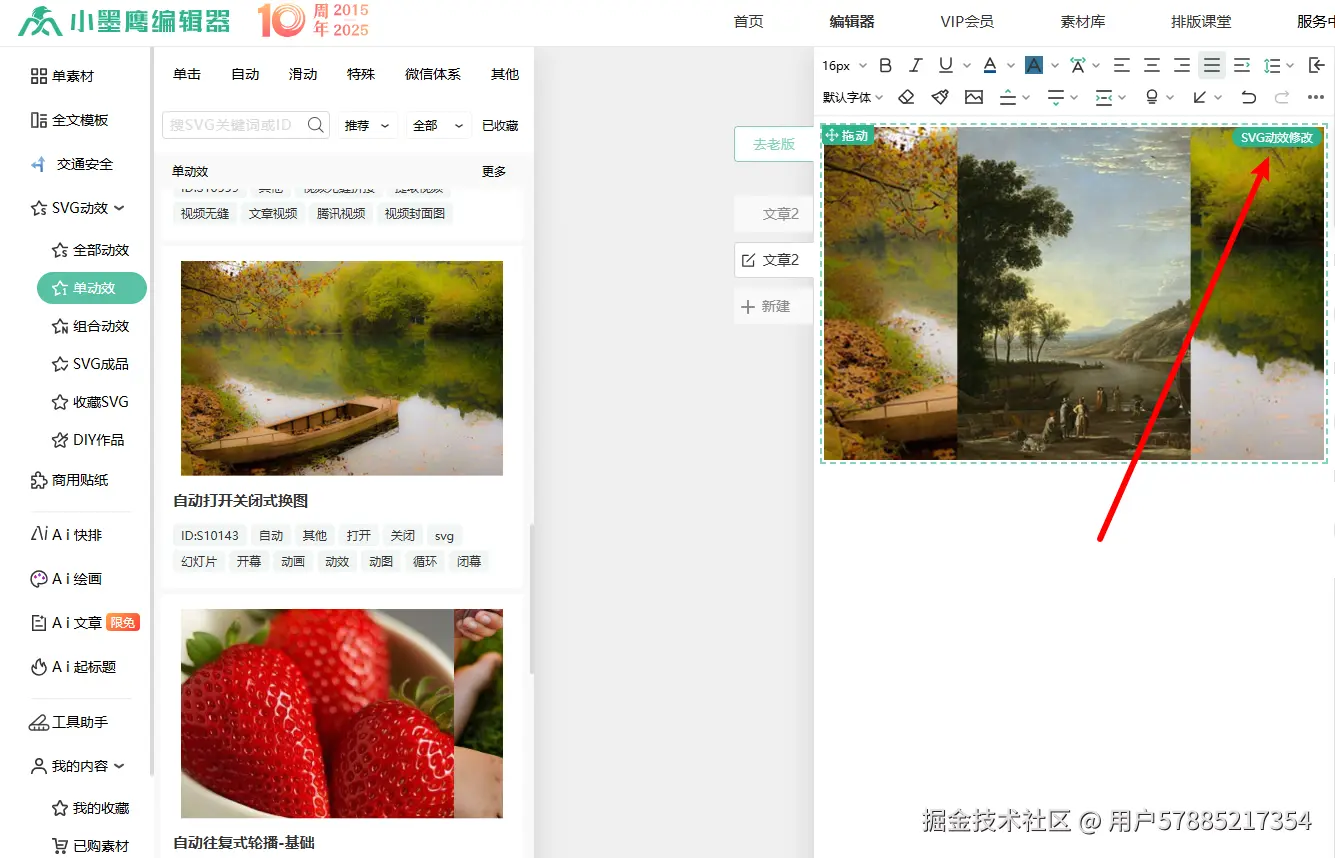Apply underline formatting to text
This screenshot has width=1335, height=858.
click(x=945, y=66)
